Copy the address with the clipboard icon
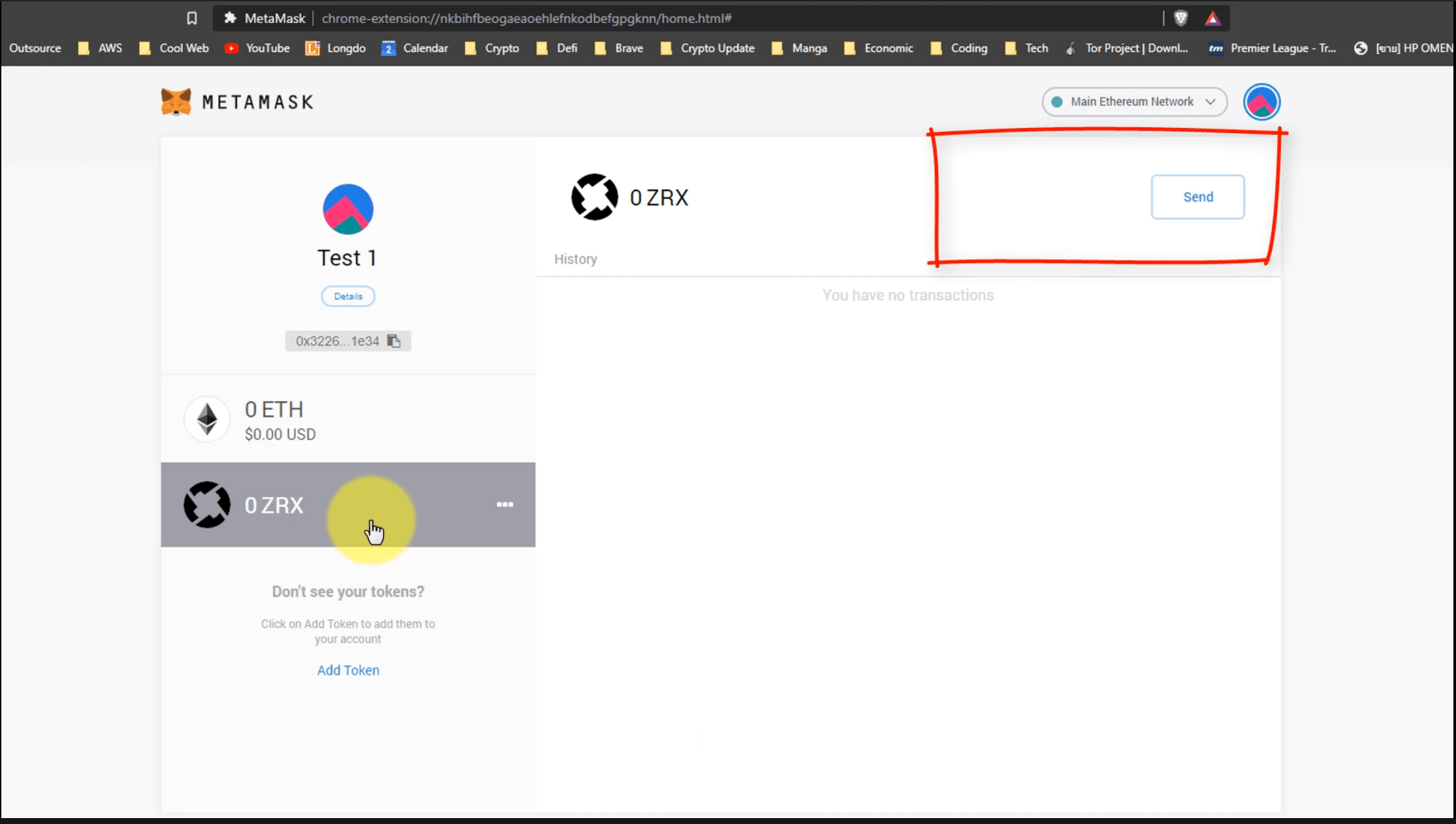Viewport: 1456px width, 824px height. click(394, 341)
